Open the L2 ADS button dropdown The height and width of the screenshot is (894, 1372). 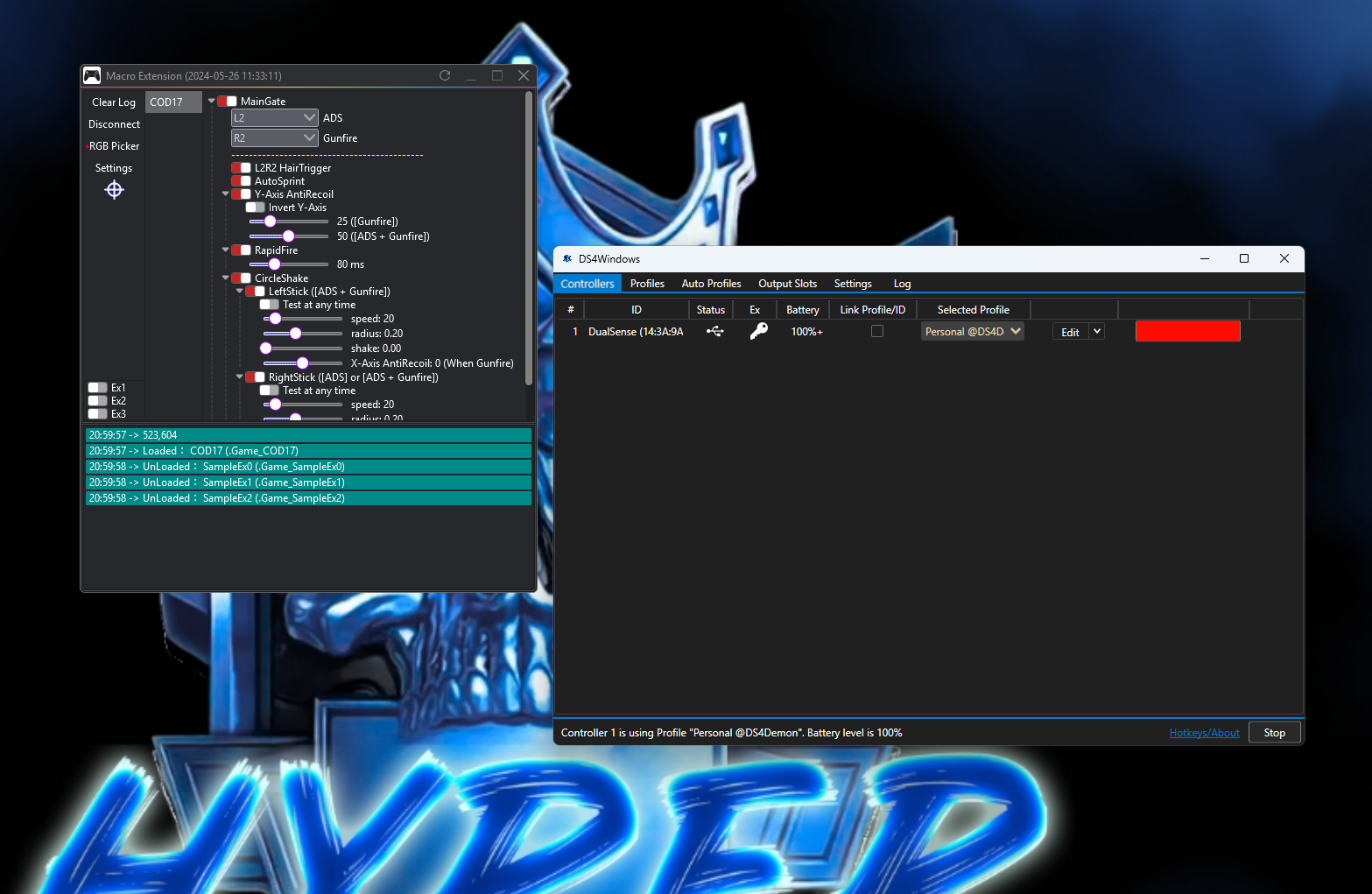pos(274,117)
